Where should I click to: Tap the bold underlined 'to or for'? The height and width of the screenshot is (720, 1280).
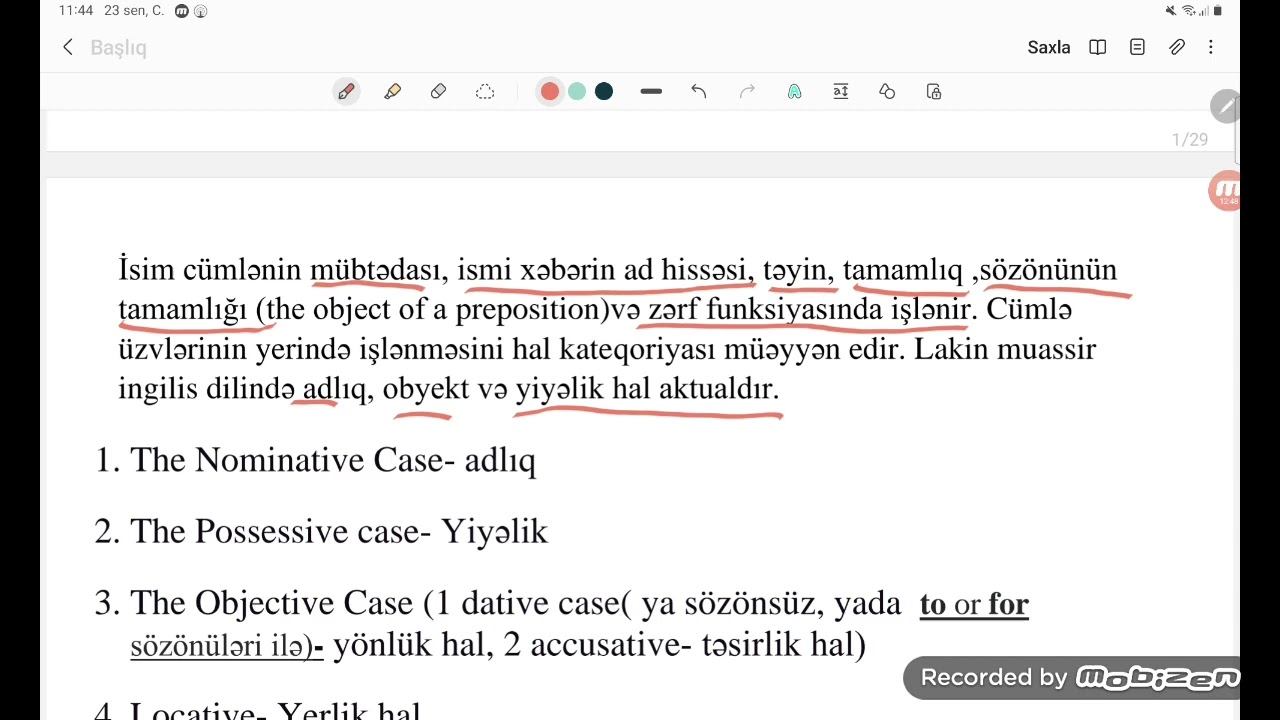tap(974, 604)
